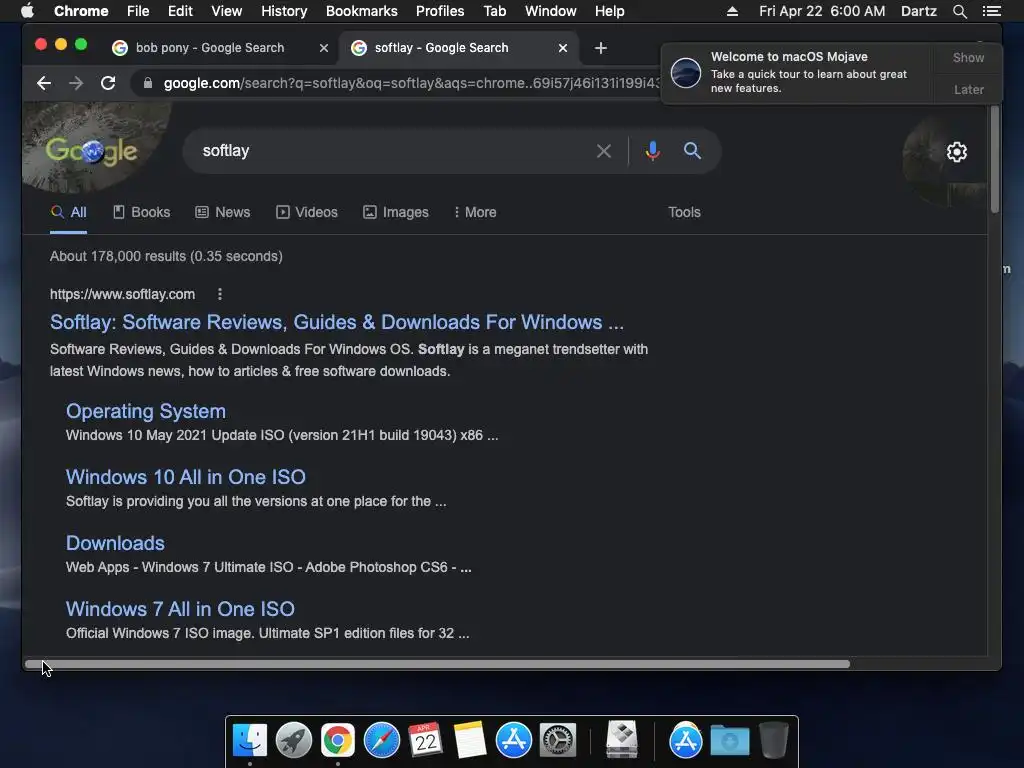Go back using the browser back arrow
Screen dimensions: 1024x768
(44, 83)
